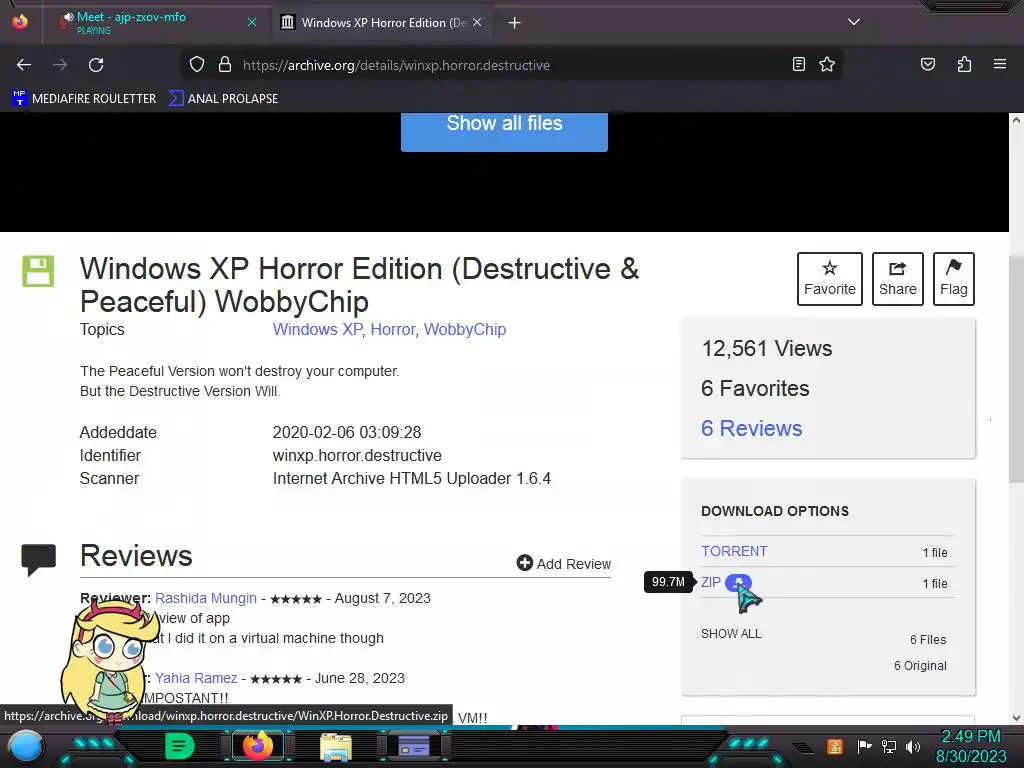The image size is (1024, 768).
Task: Select the Windows XP Horror Edition tab
Action: 382,22
